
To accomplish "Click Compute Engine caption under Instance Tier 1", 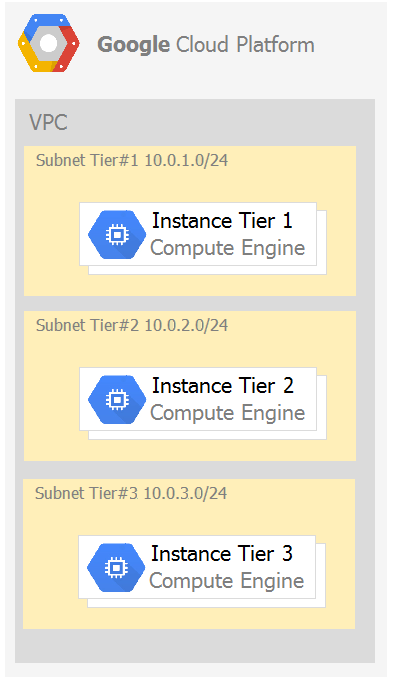I will 228,248.
